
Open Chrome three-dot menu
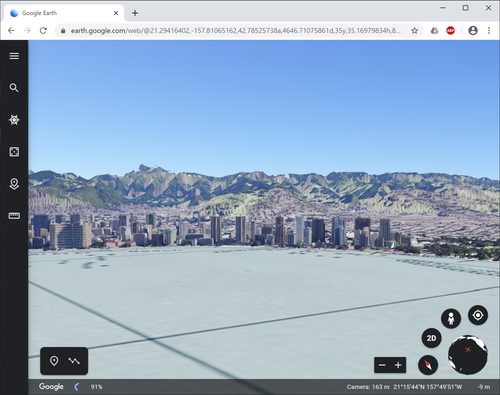(489, 31)
